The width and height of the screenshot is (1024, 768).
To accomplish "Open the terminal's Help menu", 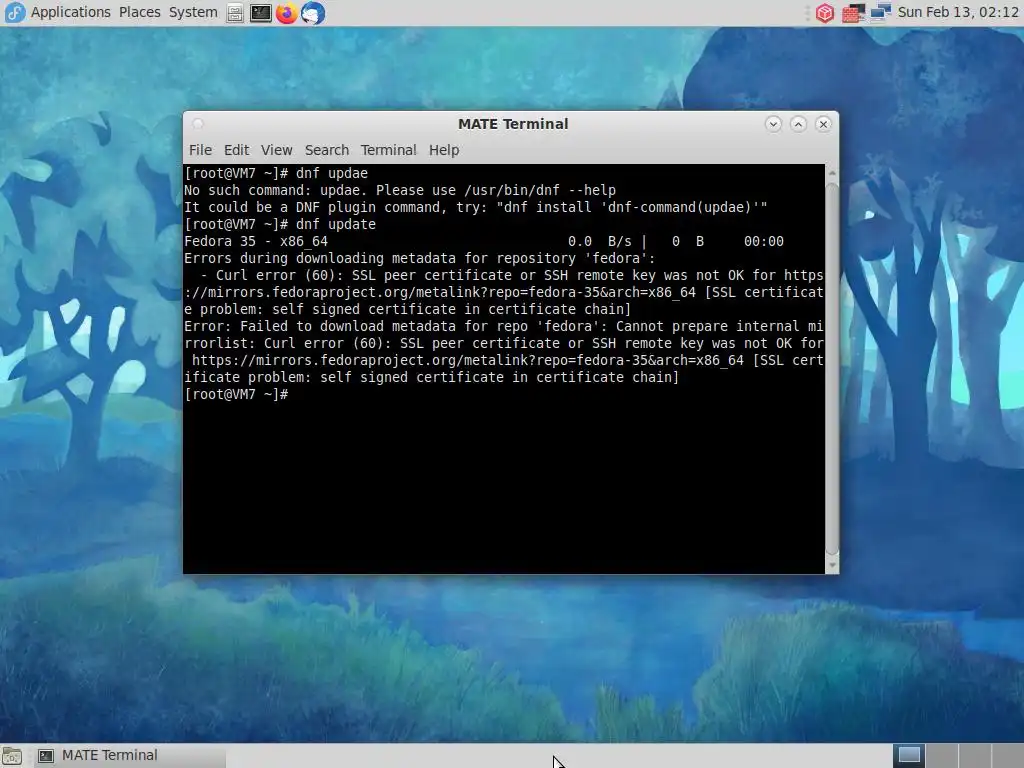I will (x=443, y=150).
